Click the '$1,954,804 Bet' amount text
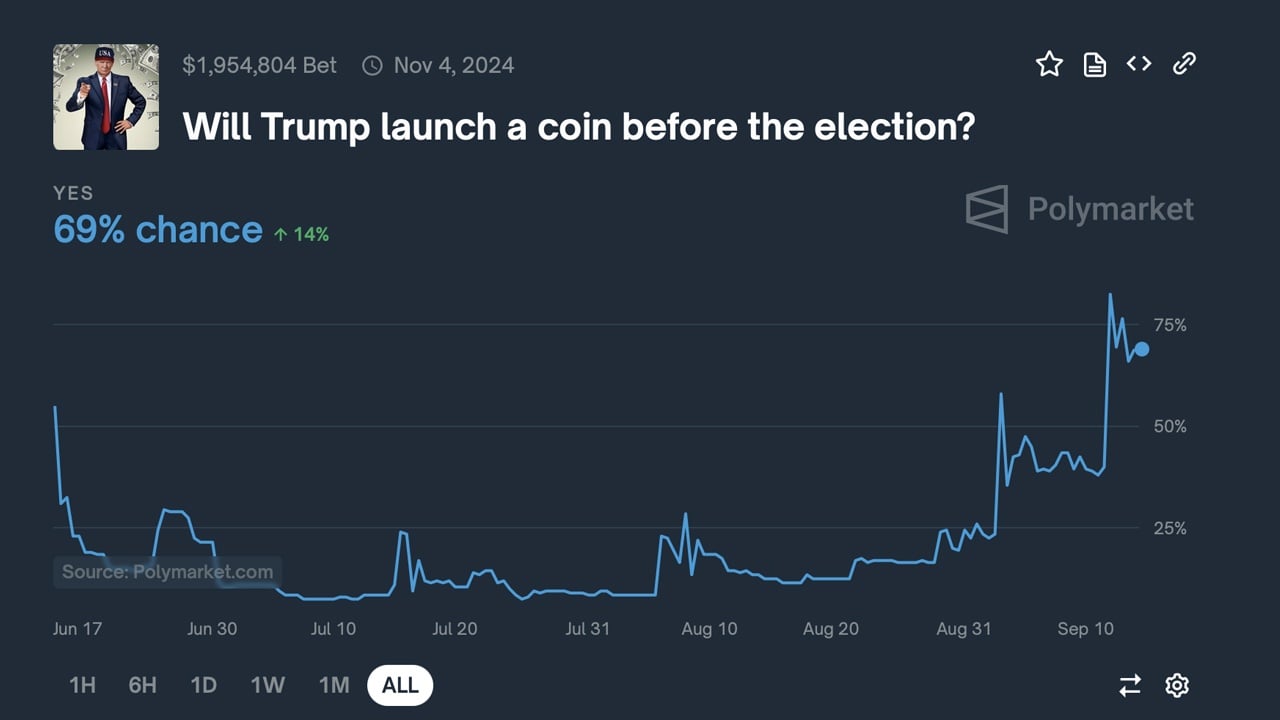 coord(260,64)
